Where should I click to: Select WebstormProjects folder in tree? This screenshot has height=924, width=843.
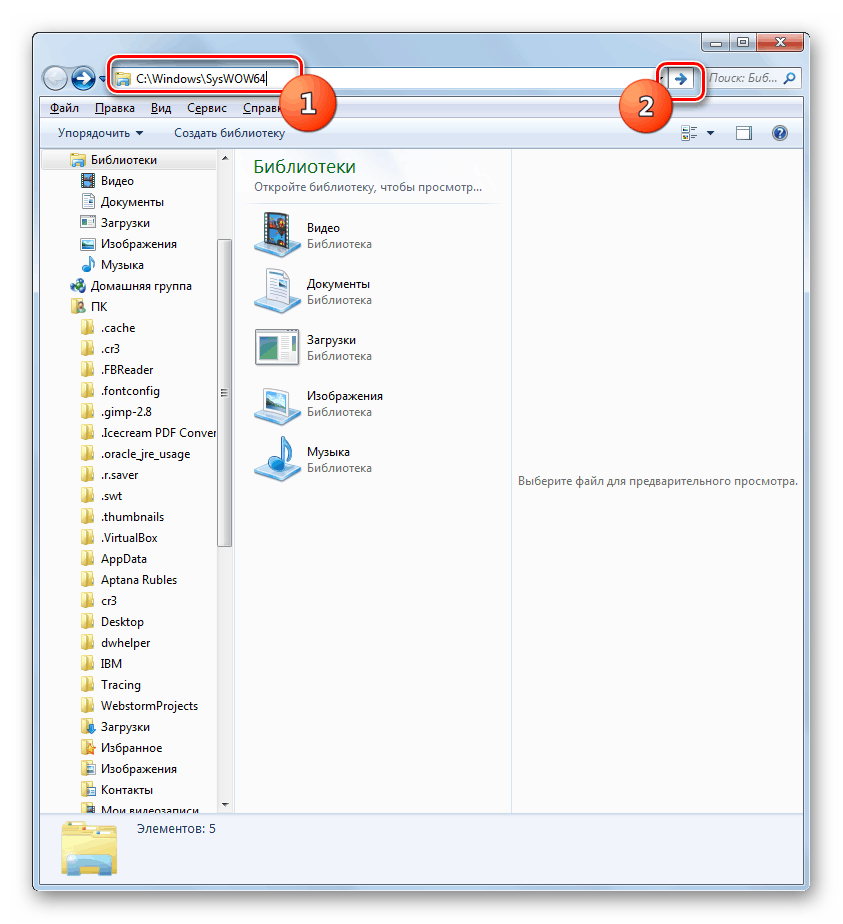pyautogui.click(x=149, y=706)
